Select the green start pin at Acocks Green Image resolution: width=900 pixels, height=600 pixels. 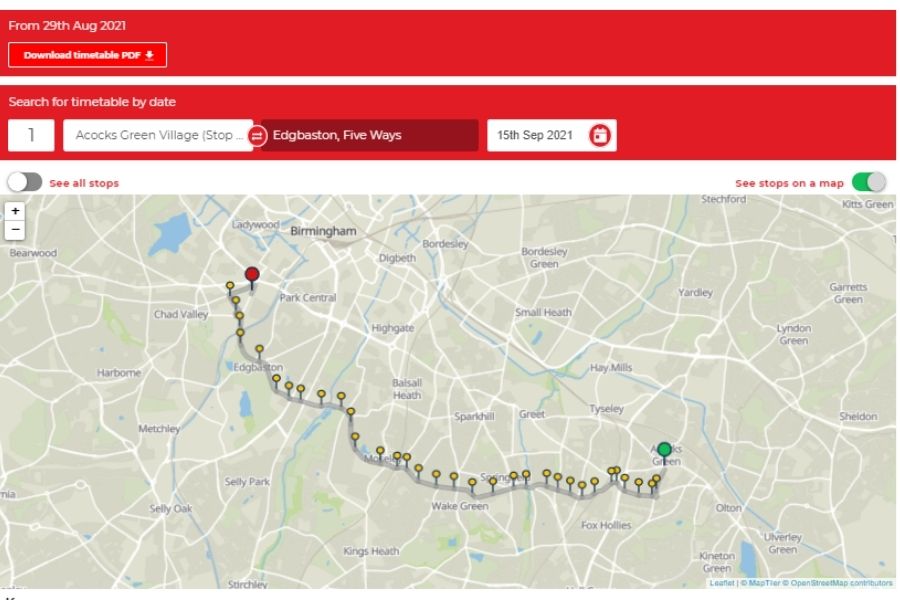click(664, 452)
